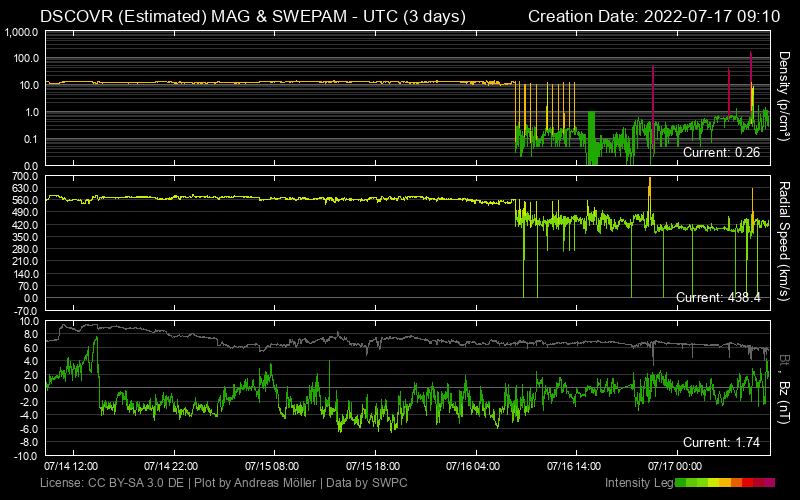Click the 07/14 22:00 time axis label

click(x=171, y=466)
